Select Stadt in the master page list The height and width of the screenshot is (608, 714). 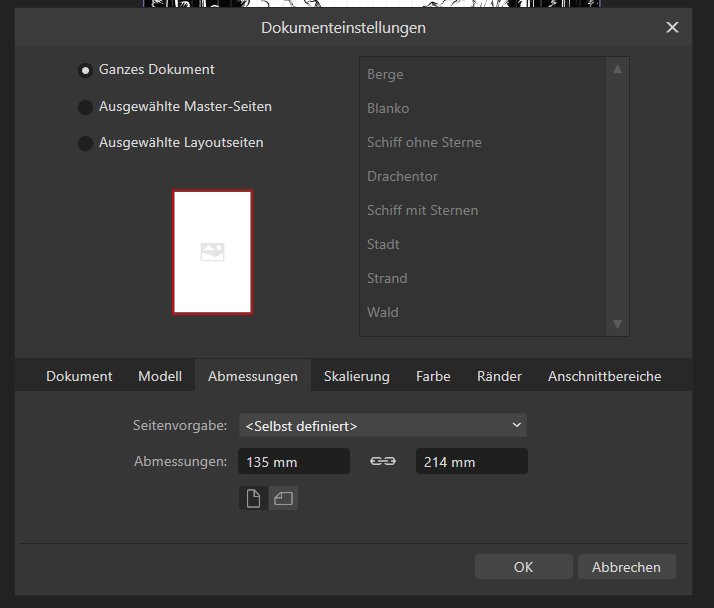tap(483, 245)
